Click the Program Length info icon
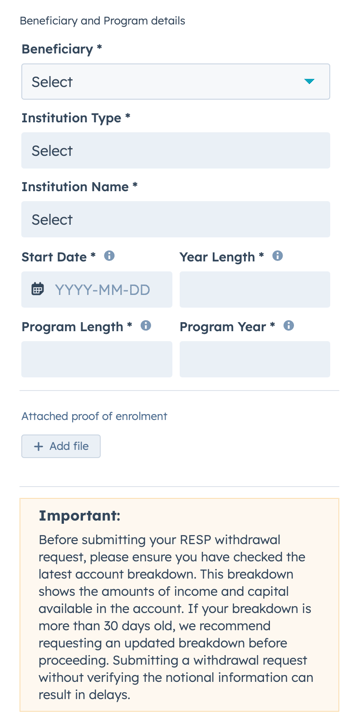Screen dimensions: 362x724 point(146,326)
